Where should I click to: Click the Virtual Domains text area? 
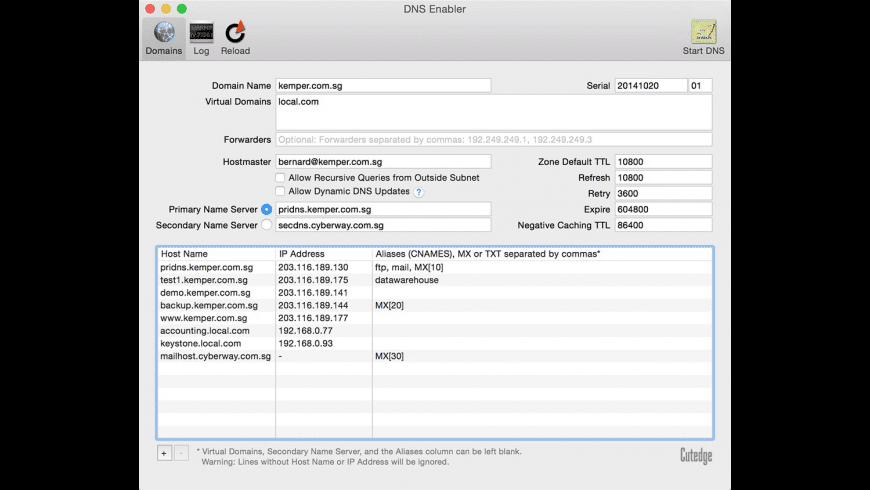coord(494,113)
